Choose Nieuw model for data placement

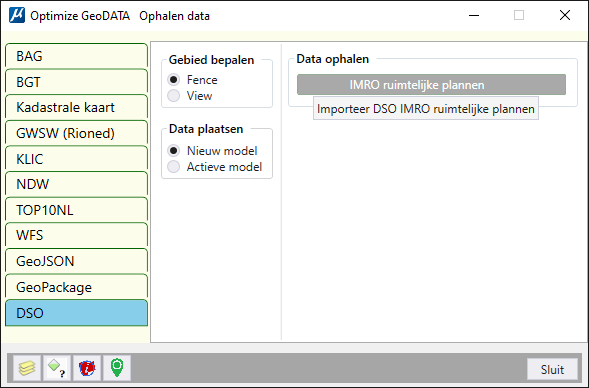tap(174, 151)
